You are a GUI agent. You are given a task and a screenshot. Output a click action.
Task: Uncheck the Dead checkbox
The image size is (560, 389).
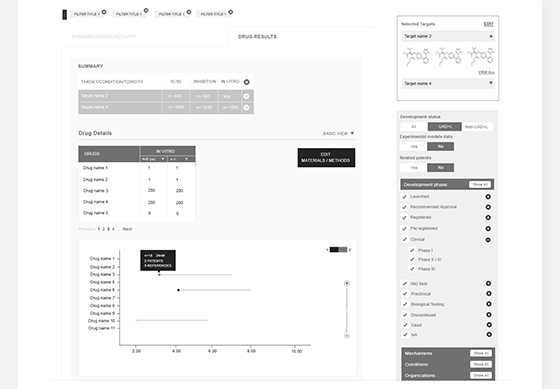[x=405, y=325]
